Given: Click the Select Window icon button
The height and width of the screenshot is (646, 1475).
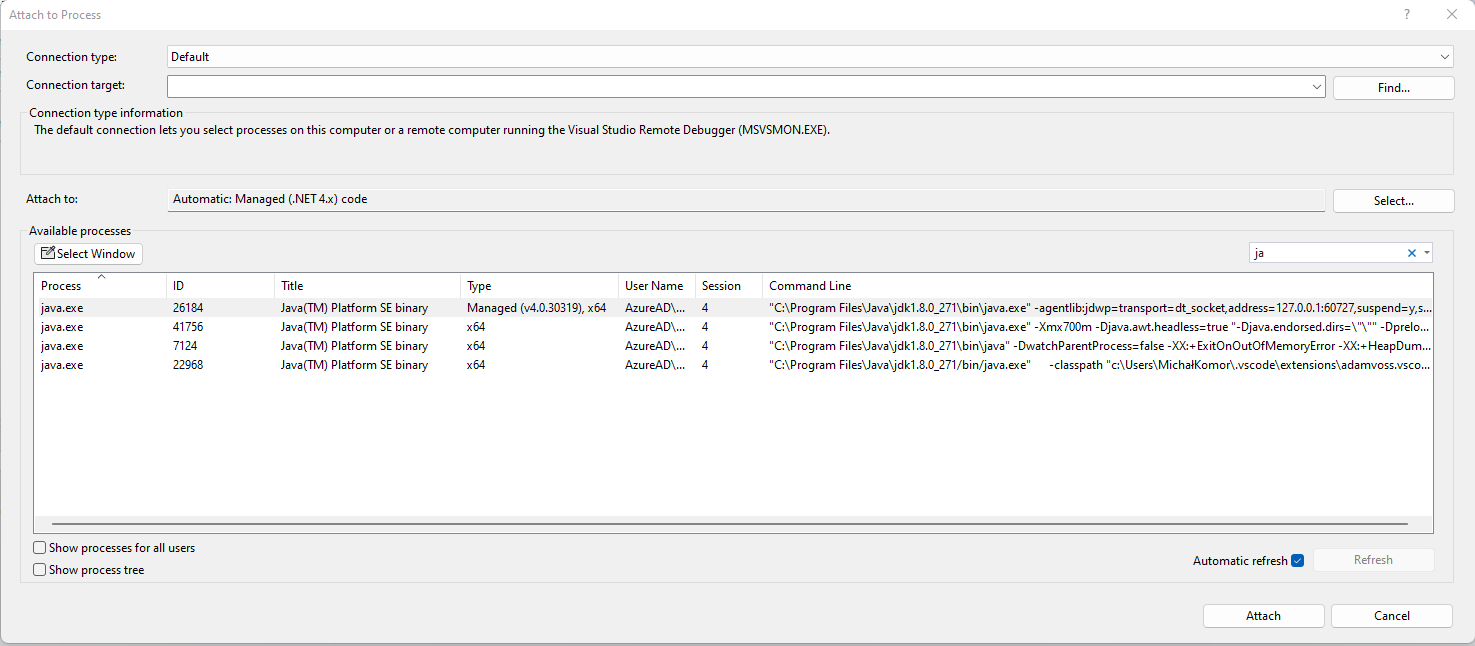Looking at the screenshot, I should click(88, 253).
